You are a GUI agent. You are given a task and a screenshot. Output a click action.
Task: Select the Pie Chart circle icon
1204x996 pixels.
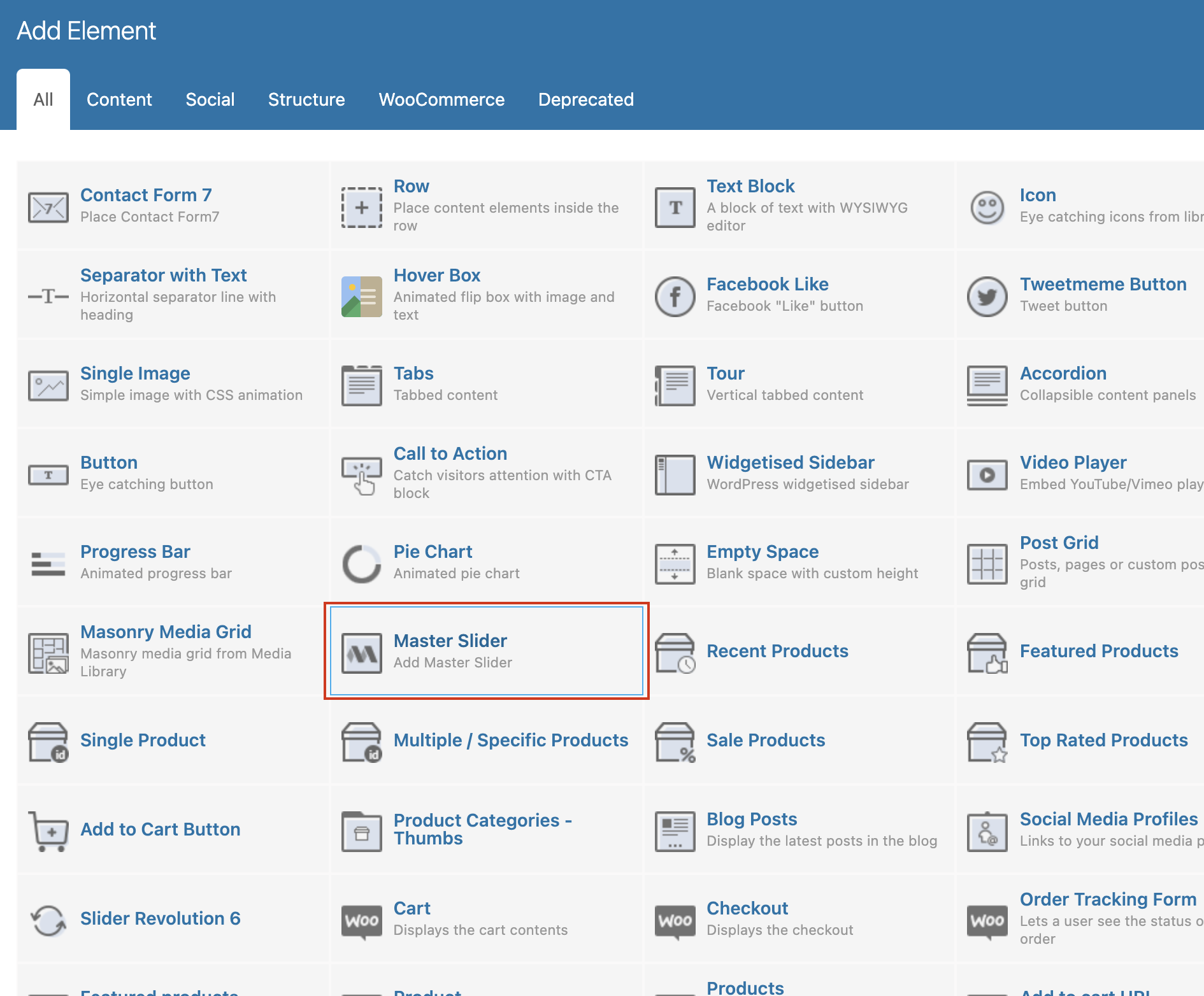click(362, 564)
